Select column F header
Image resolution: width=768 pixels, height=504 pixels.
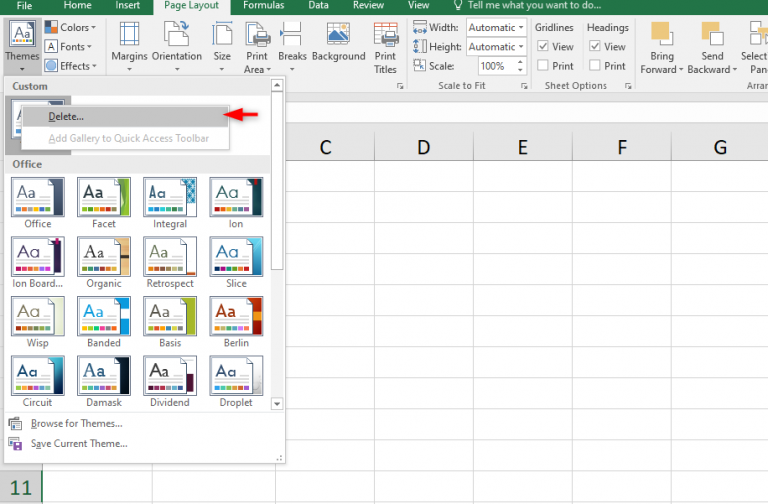click(622, 146)
